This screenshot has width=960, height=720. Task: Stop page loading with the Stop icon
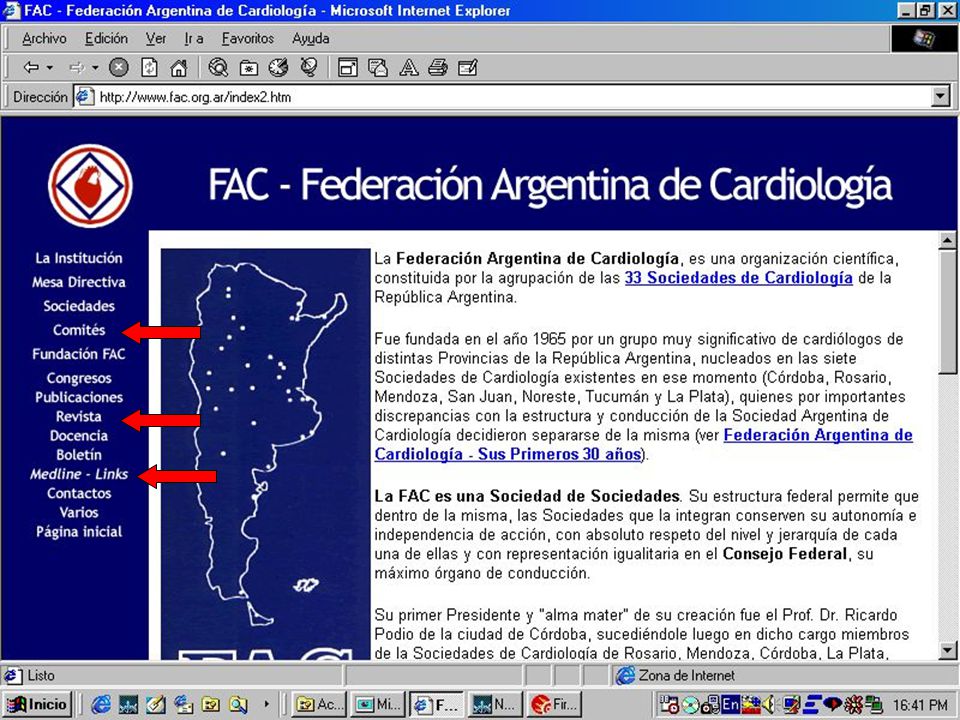tap(119, 67)
